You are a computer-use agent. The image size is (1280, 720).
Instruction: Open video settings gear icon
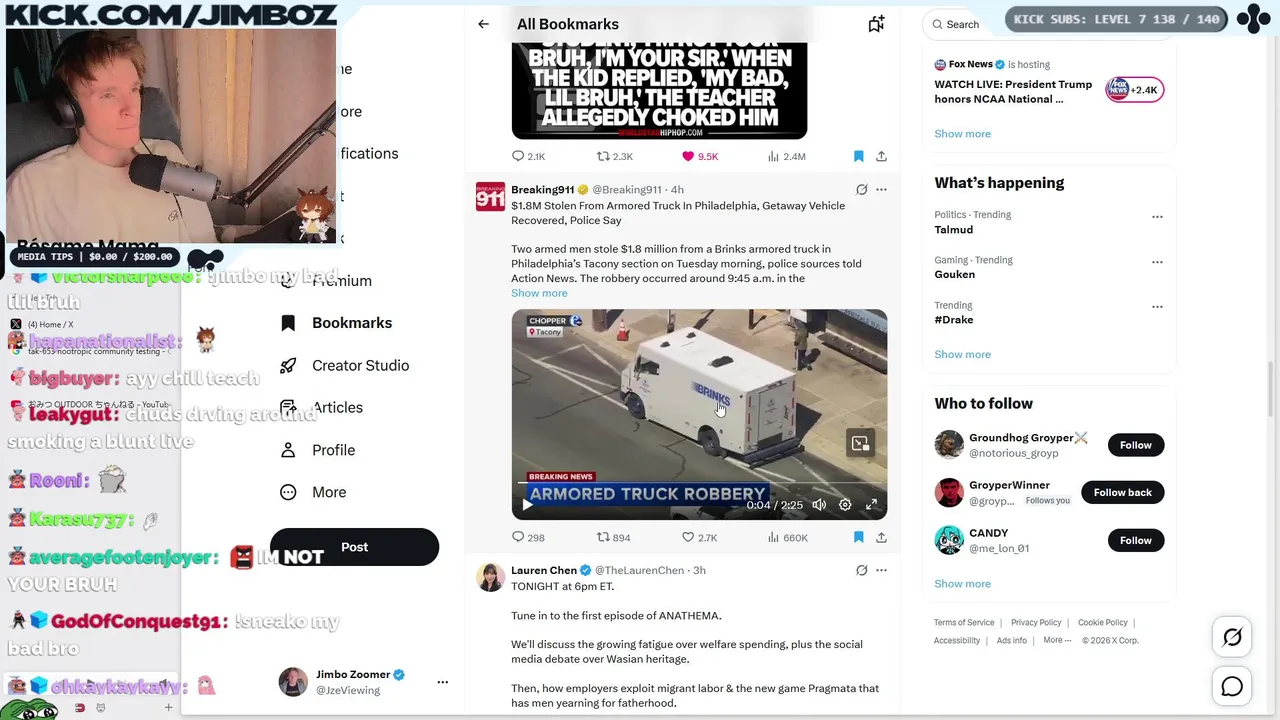pyautogui.click(x=845, y=505)
